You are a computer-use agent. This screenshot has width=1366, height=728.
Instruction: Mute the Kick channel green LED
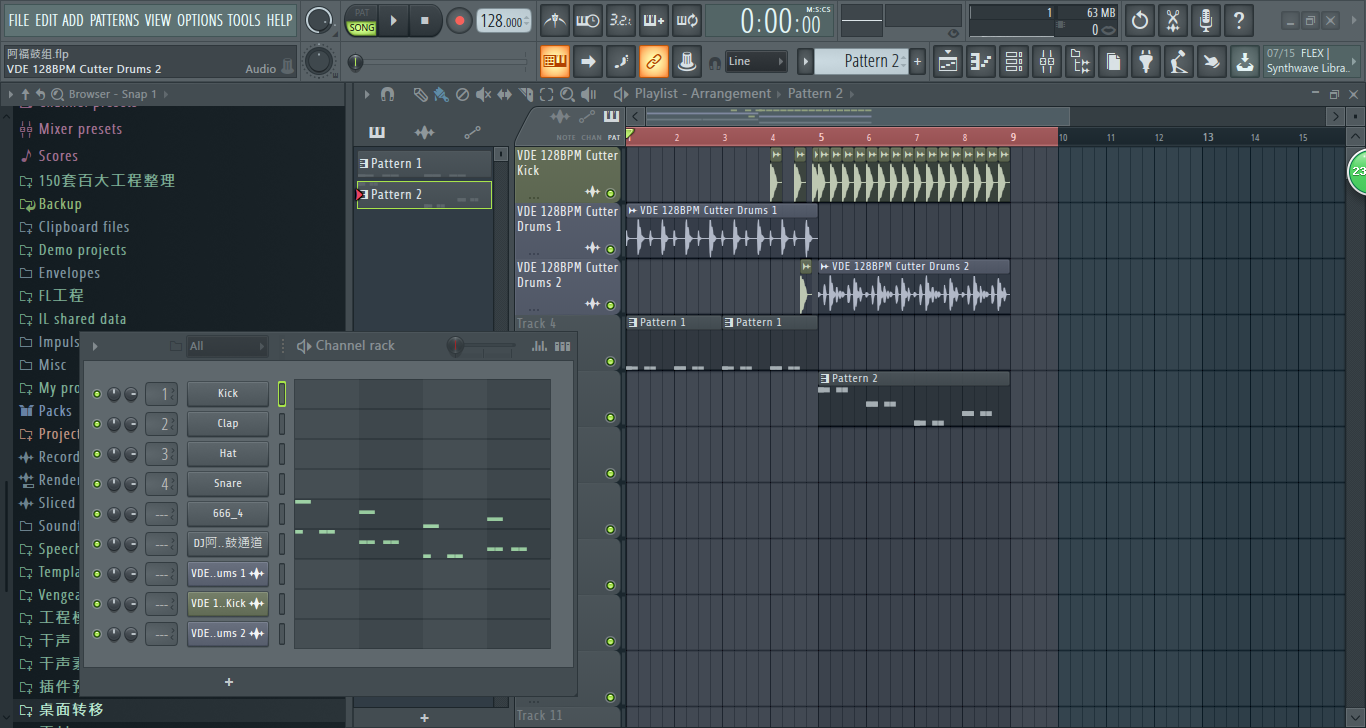[x=97, y=394]
